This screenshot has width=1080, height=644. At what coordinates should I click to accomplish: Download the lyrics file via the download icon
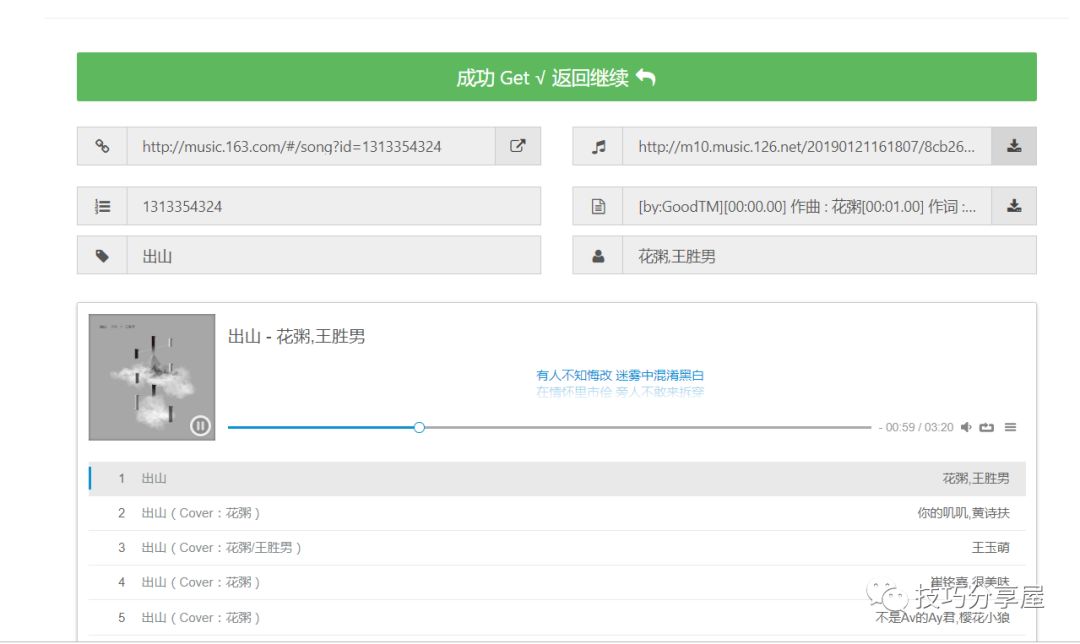click(x=1014, y=206)
